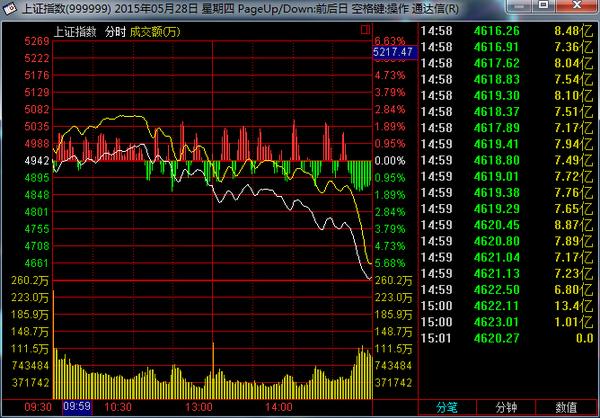Viewport: 600px width, 418px height.
Task: Switch to the 分钟 tab
Action: [506, 408]
